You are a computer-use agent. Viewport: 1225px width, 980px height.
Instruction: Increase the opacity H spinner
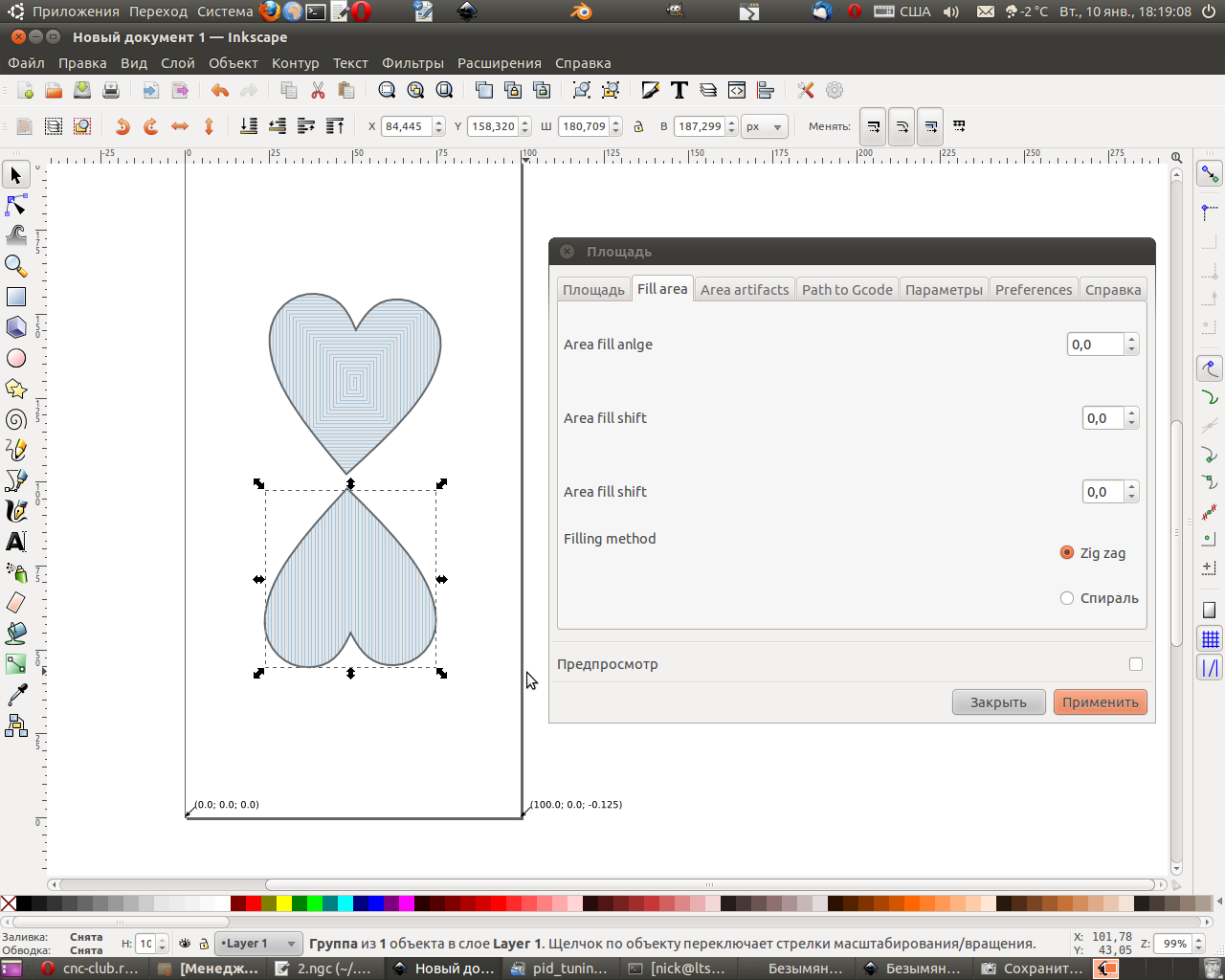(162, 939)
